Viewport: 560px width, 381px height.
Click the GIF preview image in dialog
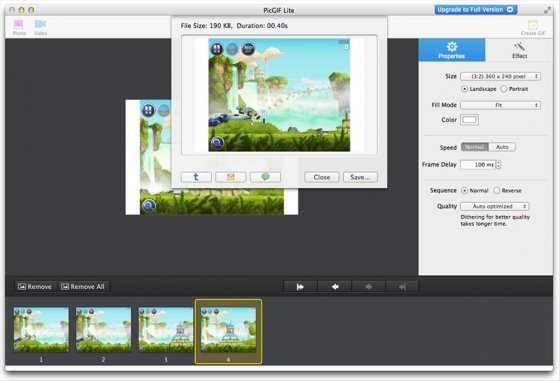coord(279,95)
